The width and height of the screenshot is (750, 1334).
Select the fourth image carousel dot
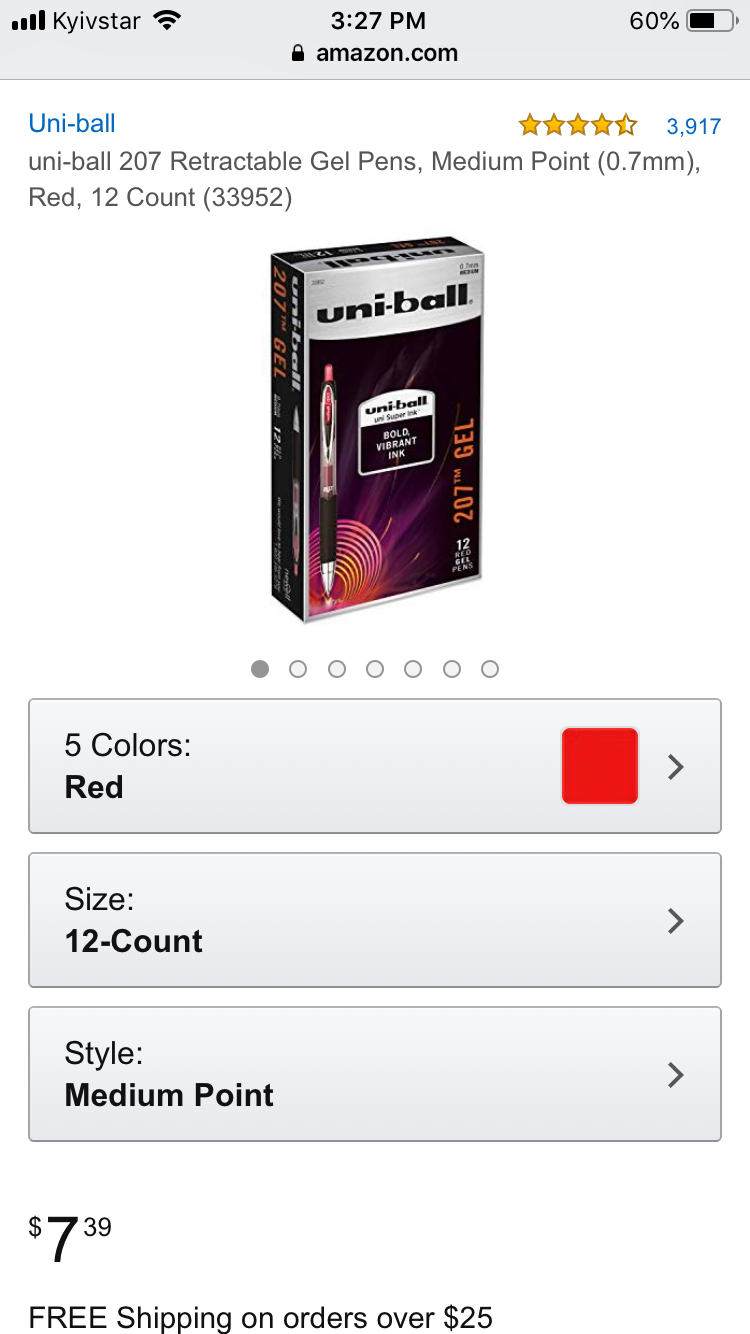coord(375,669)
